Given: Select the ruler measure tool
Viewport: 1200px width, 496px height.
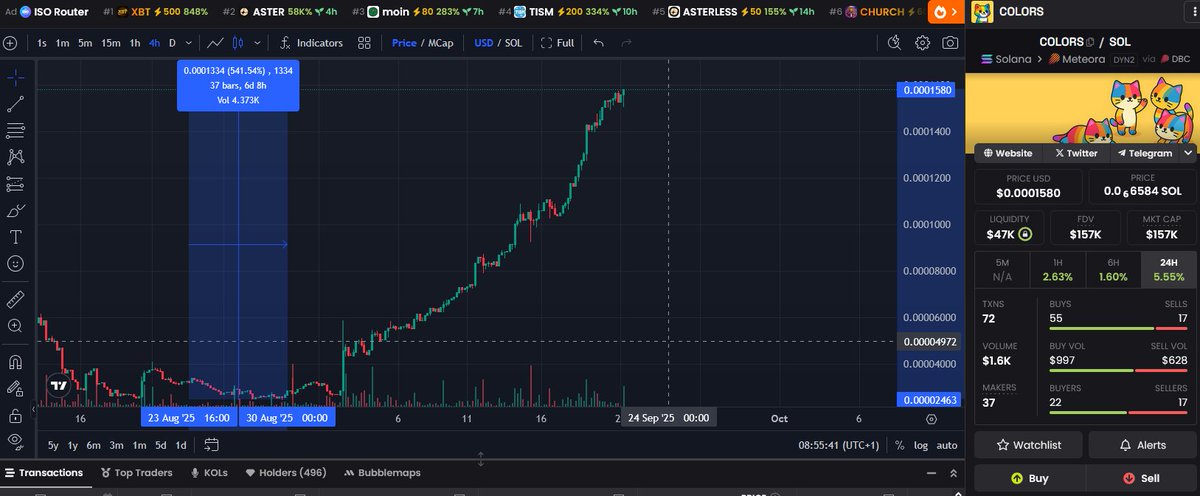Looking at the screenshot, I should click(x=16, y=299).
